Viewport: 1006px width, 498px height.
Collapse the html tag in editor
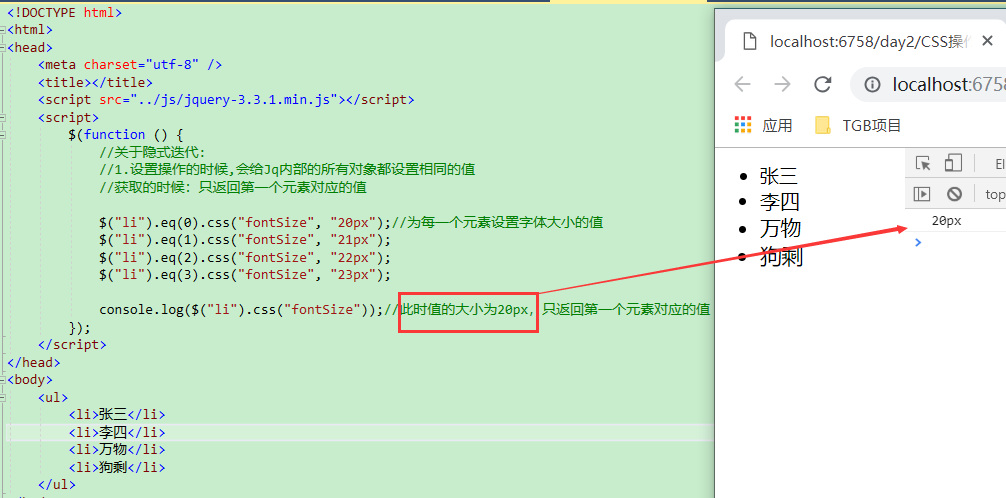3,30
